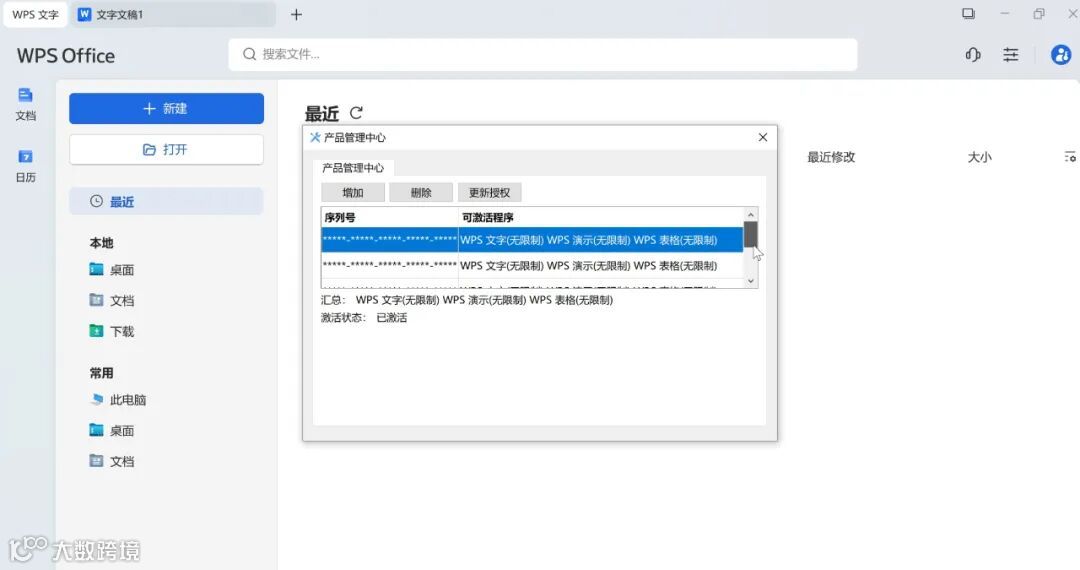Select the highlighted first serial number row
The height and width of the screenshot is (570, 1080).
point(532,240)
